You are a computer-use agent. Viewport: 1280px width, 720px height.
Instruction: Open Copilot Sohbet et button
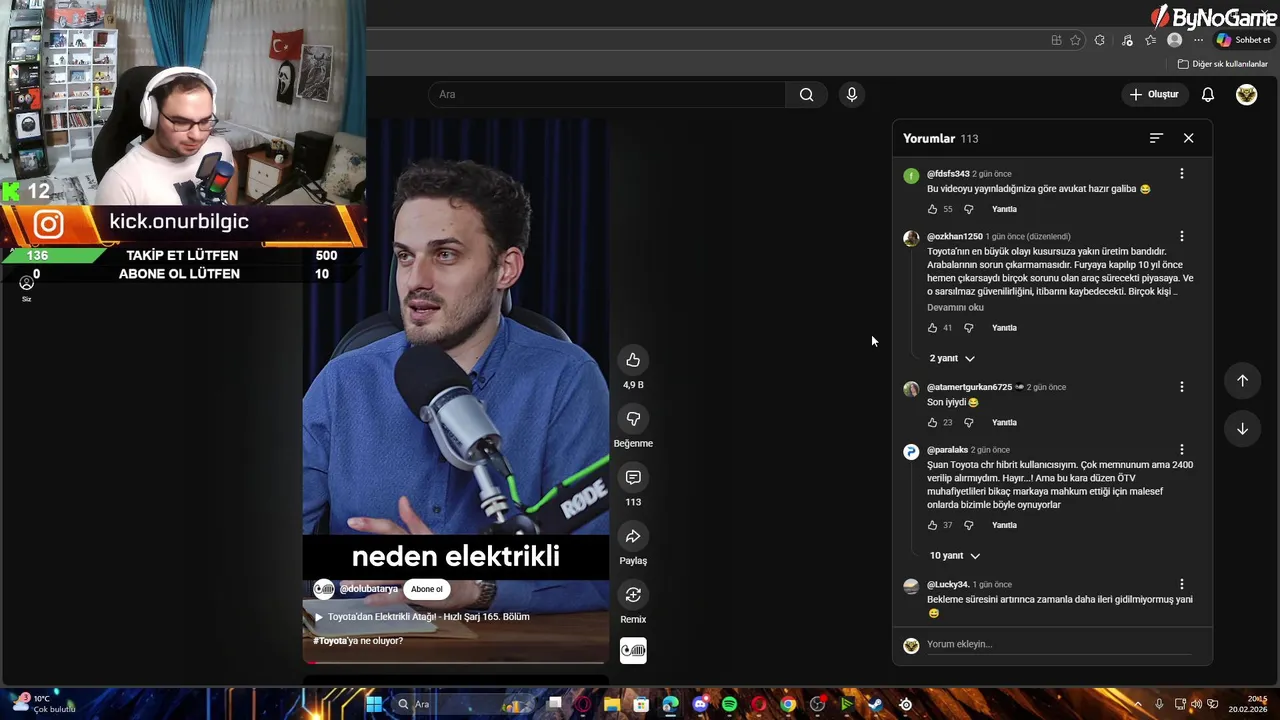tap(1243, 40)
